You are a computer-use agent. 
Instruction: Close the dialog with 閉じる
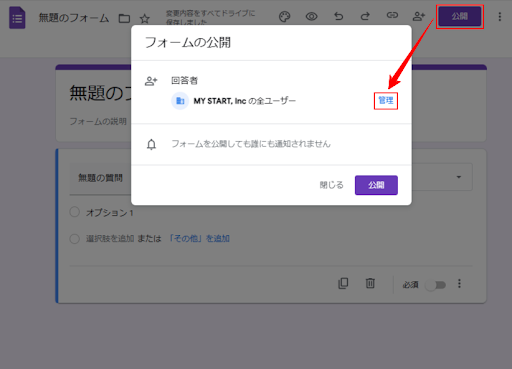(x=331, y=185)
